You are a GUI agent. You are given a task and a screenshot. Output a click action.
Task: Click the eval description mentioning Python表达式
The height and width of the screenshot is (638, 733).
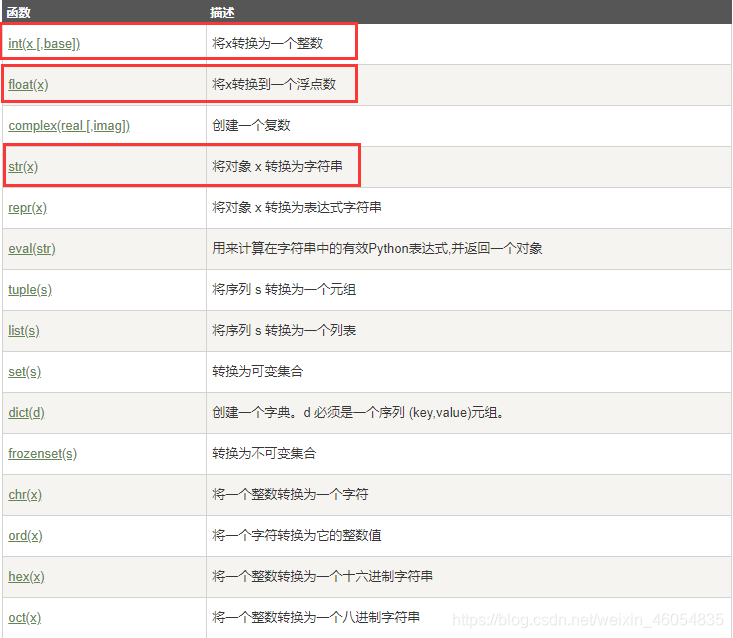pos(377,248)
